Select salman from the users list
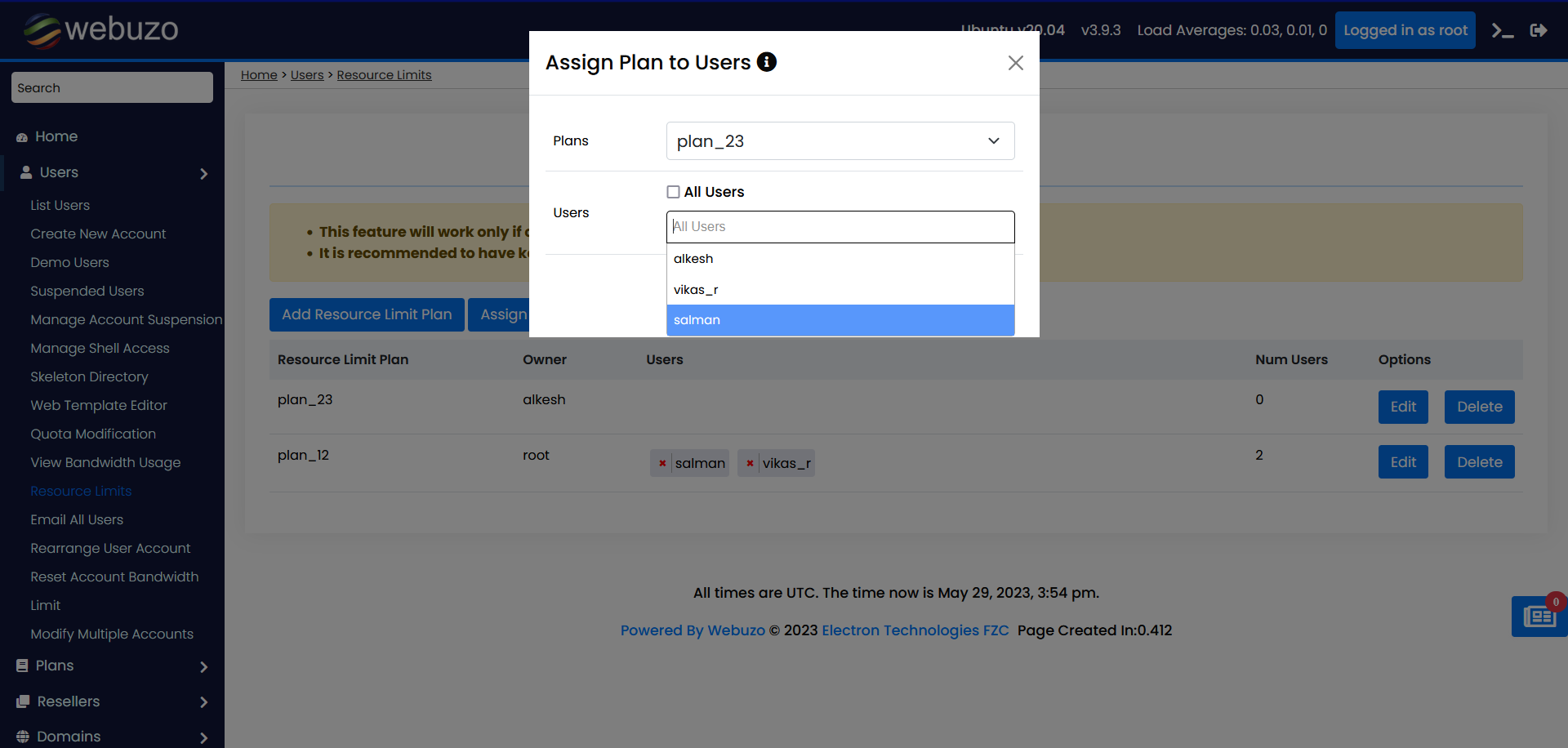Screen dimensions: 1568x748 [840, 320]
